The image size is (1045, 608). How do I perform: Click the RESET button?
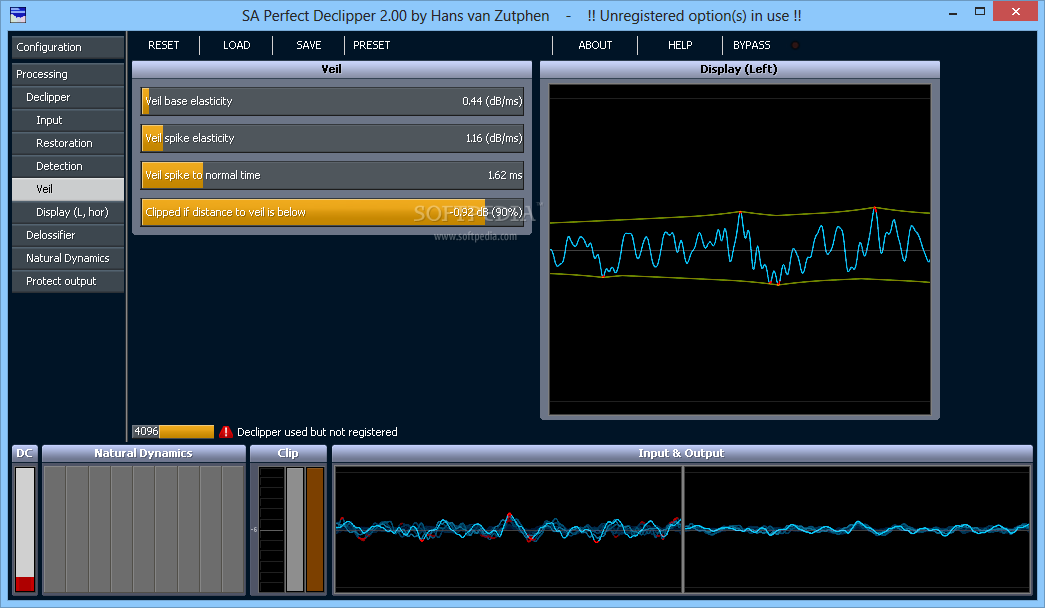coord(163,45)
